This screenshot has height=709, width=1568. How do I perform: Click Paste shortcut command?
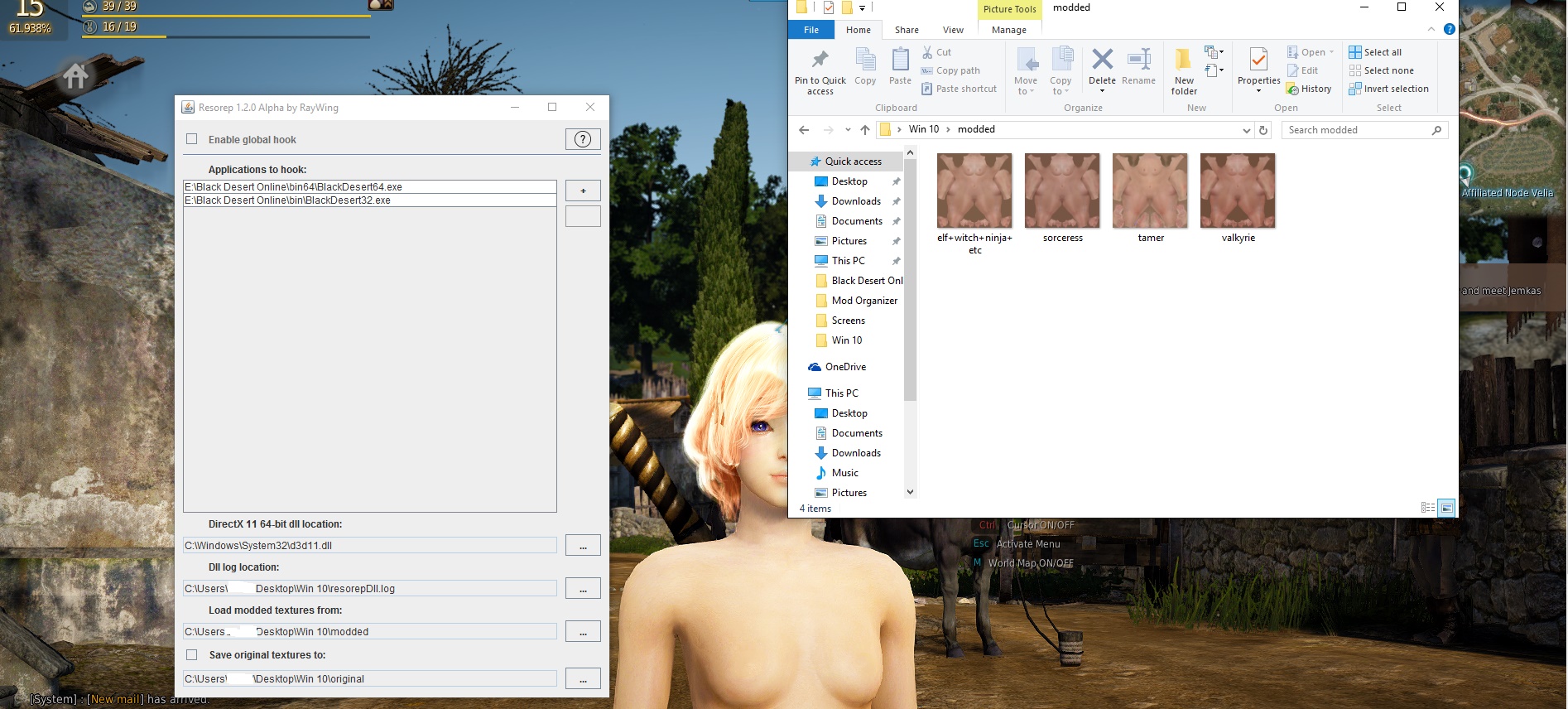click(x=960, y=89)
